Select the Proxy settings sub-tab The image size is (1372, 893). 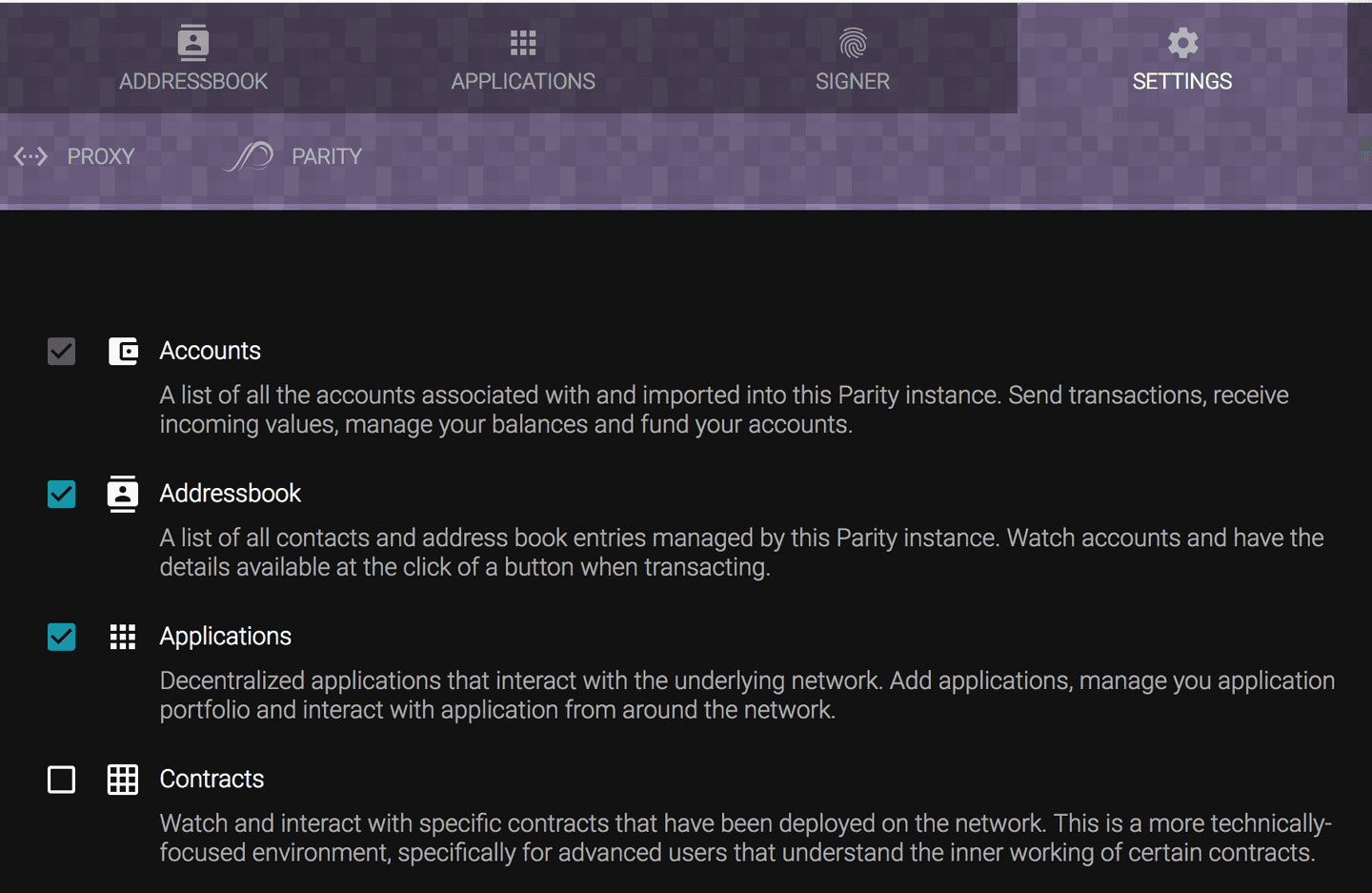pos(100,156)
